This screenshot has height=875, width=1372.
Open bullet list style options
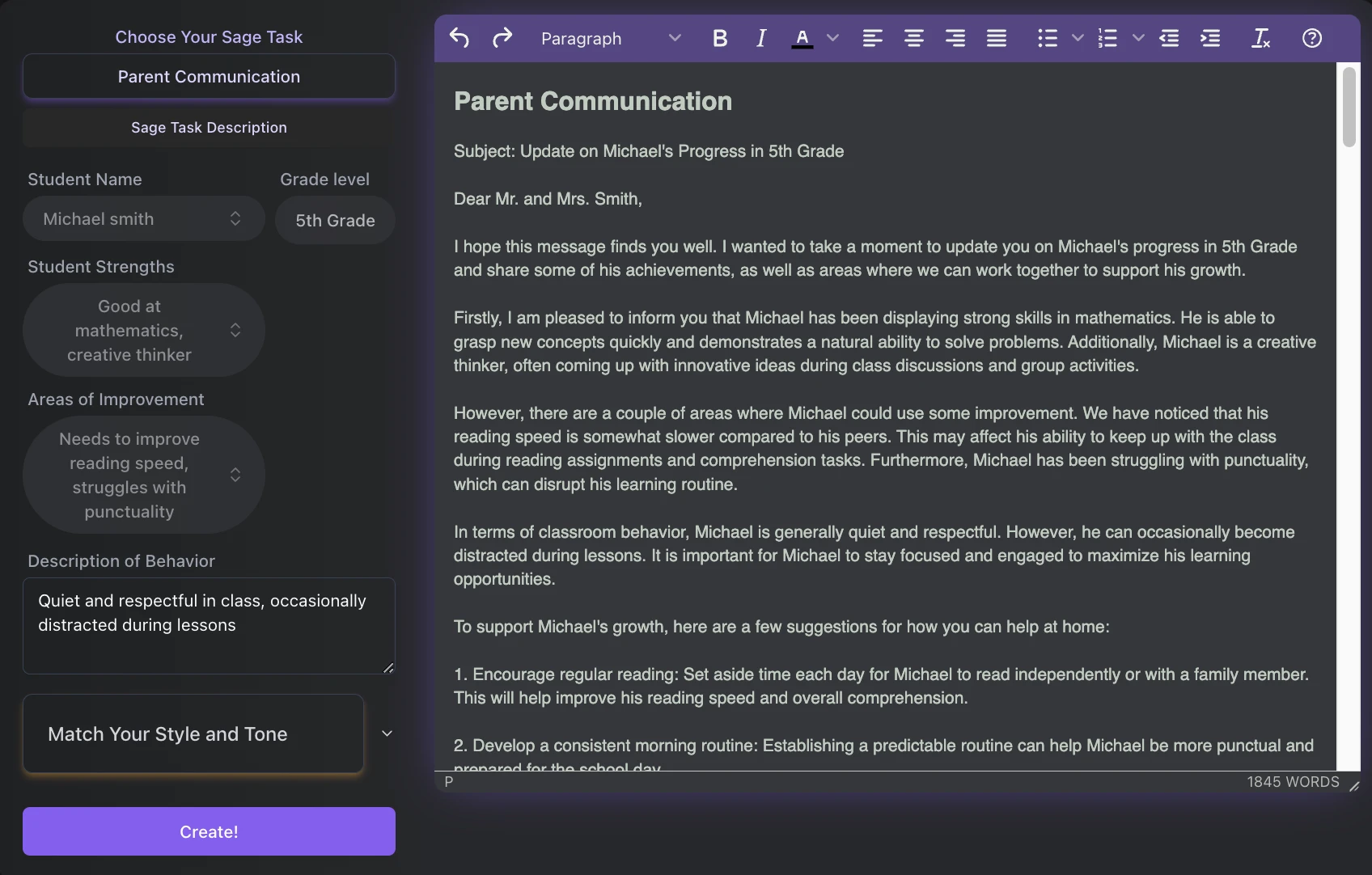point(1078,38)
